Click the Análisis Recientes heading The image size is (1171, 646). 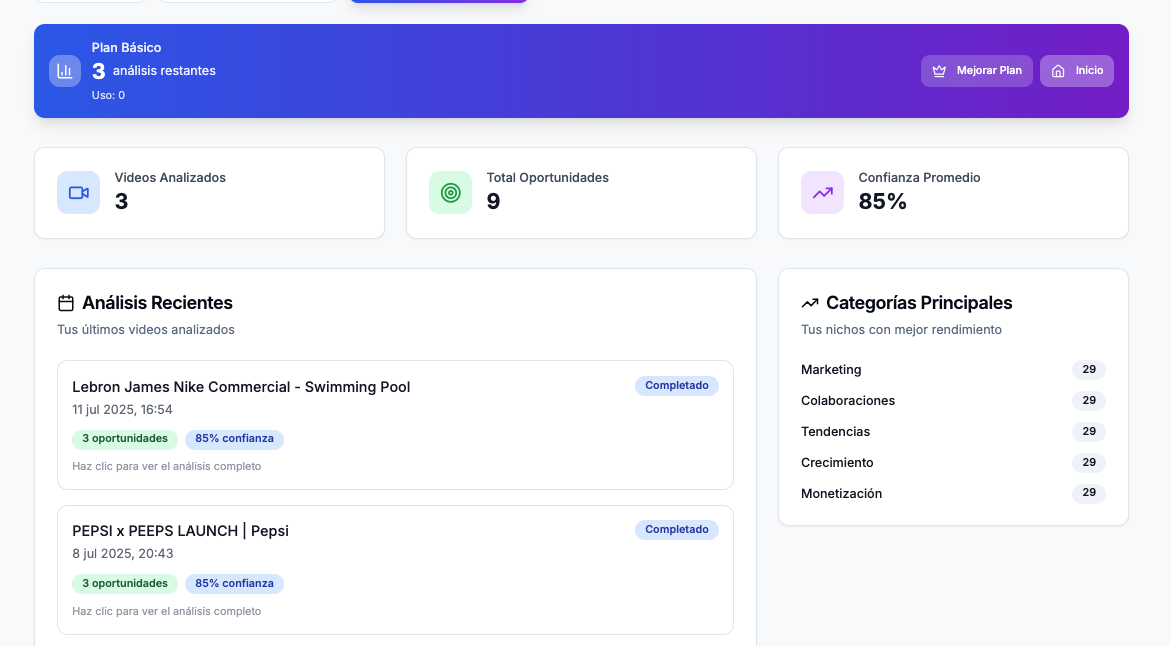(158, 303)
